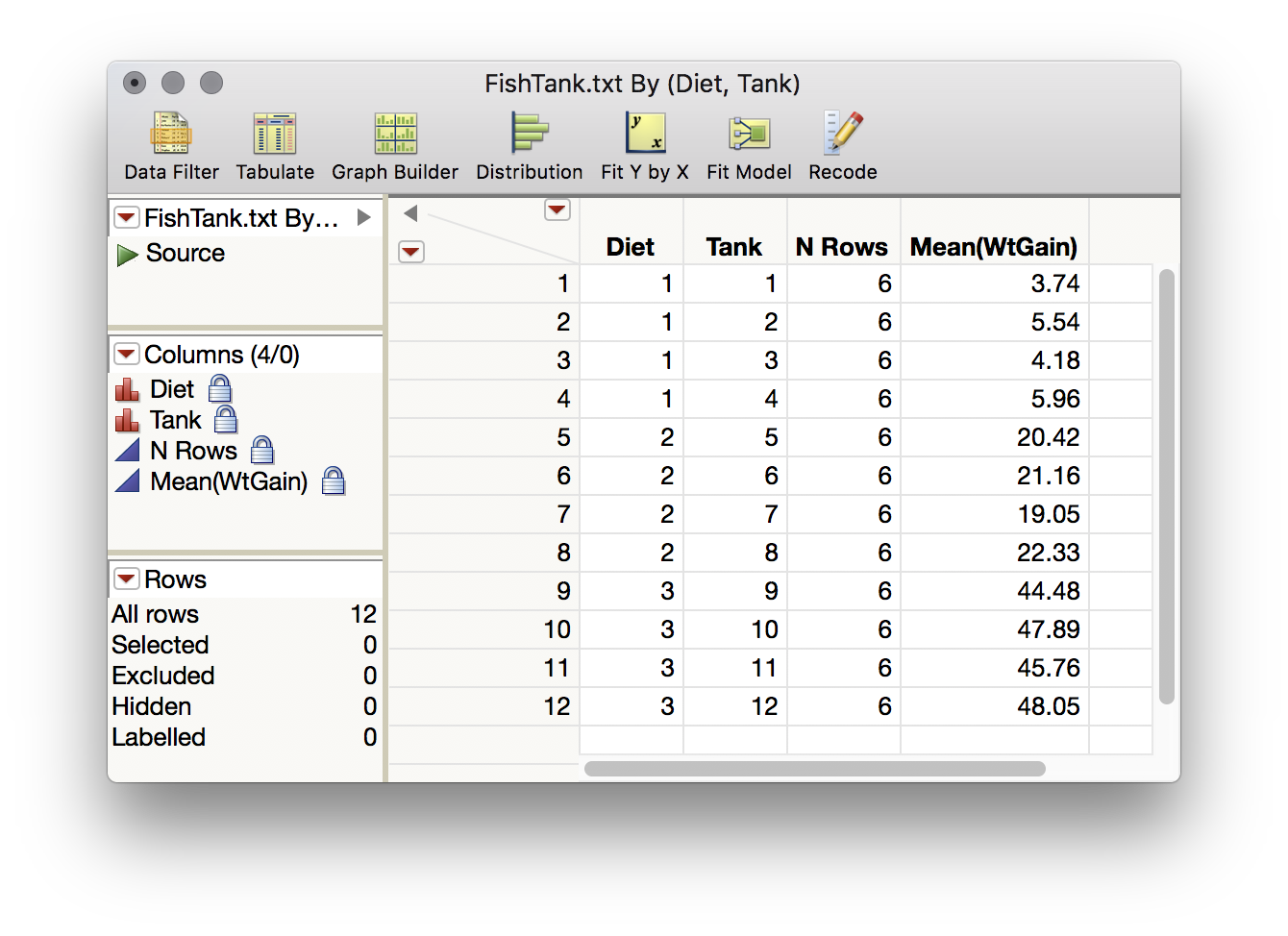This screenshot has width=1288, height=936.
Task: Open the column header red triangle menu
Action: pyautogui.click(x=557, y=209)
